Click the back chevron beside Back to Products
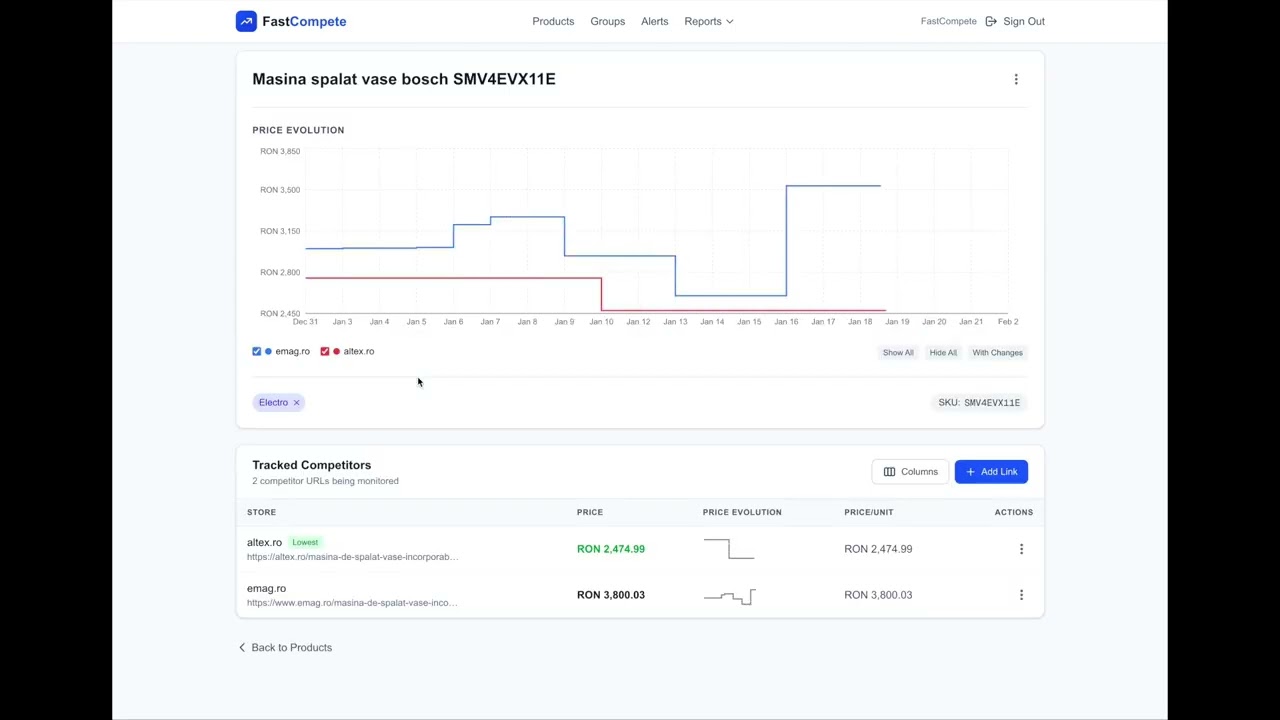The height and width of the screenshot is (720, 1280). click(x=242, y=647)
